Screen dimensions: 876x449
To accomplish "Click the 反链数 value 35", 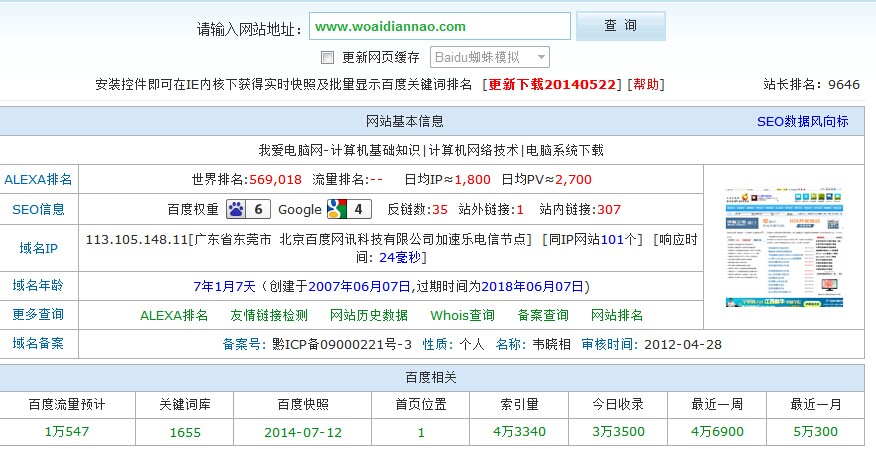I will click(x=440, y=209).
